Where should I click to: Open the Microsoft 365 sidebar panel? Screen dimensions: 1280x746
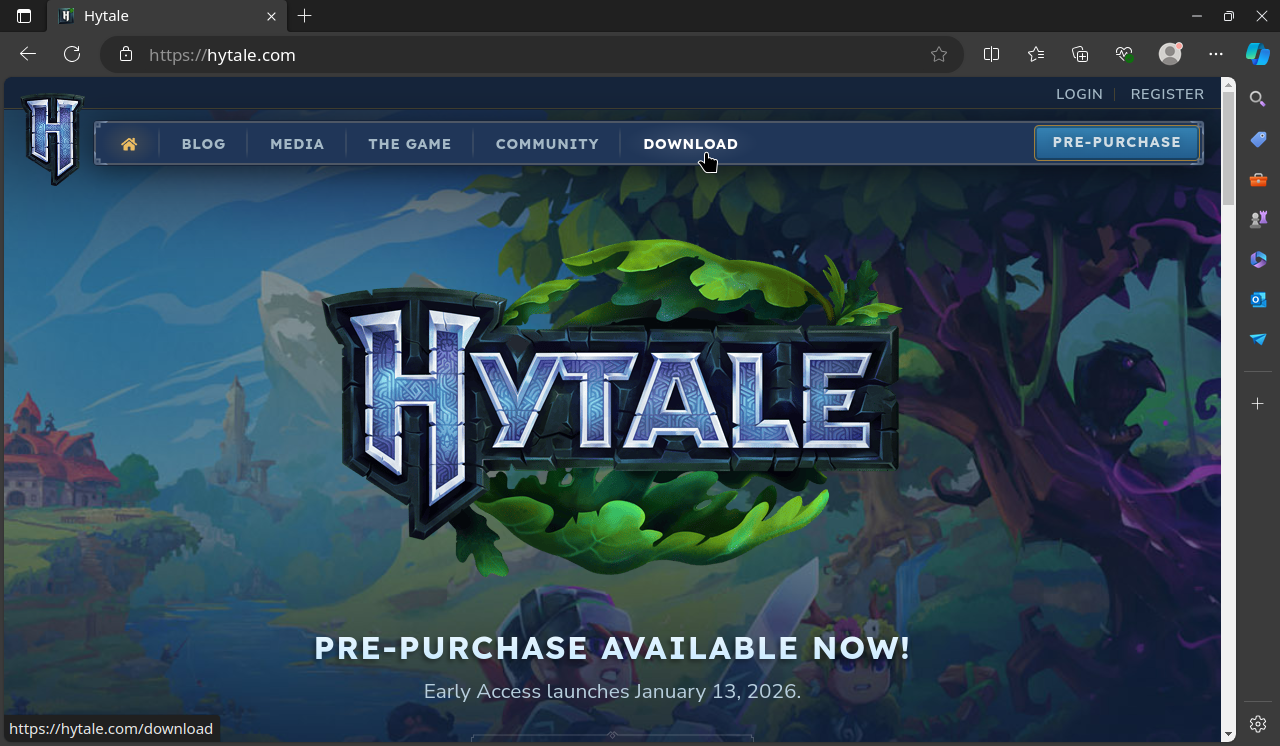(x=1257, y=259)
